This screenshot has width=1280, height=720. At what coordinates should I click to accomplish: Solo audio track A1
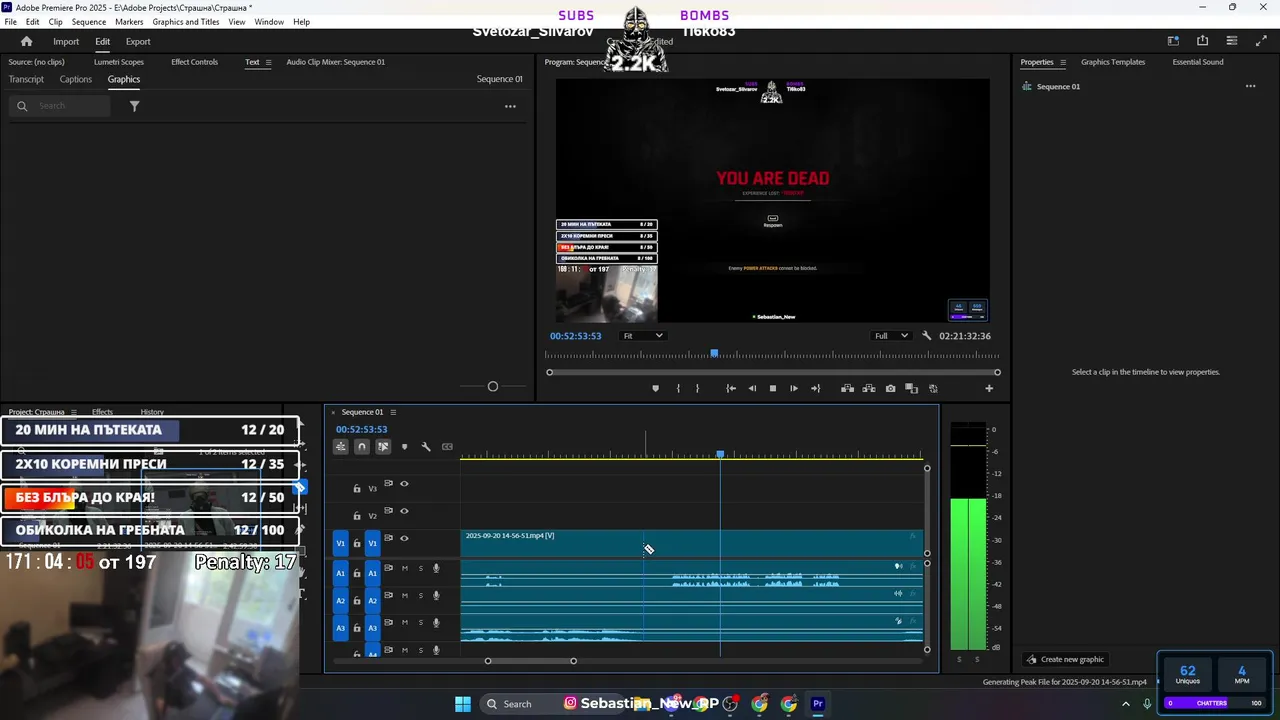[420, 568]
